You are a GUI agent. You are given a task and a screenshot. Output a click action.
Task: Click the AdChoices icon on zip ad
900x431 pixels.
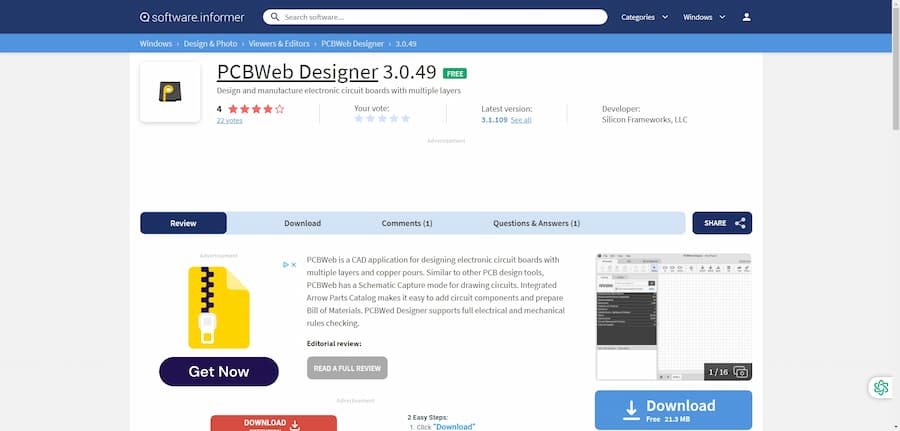(x=286, y=265)
